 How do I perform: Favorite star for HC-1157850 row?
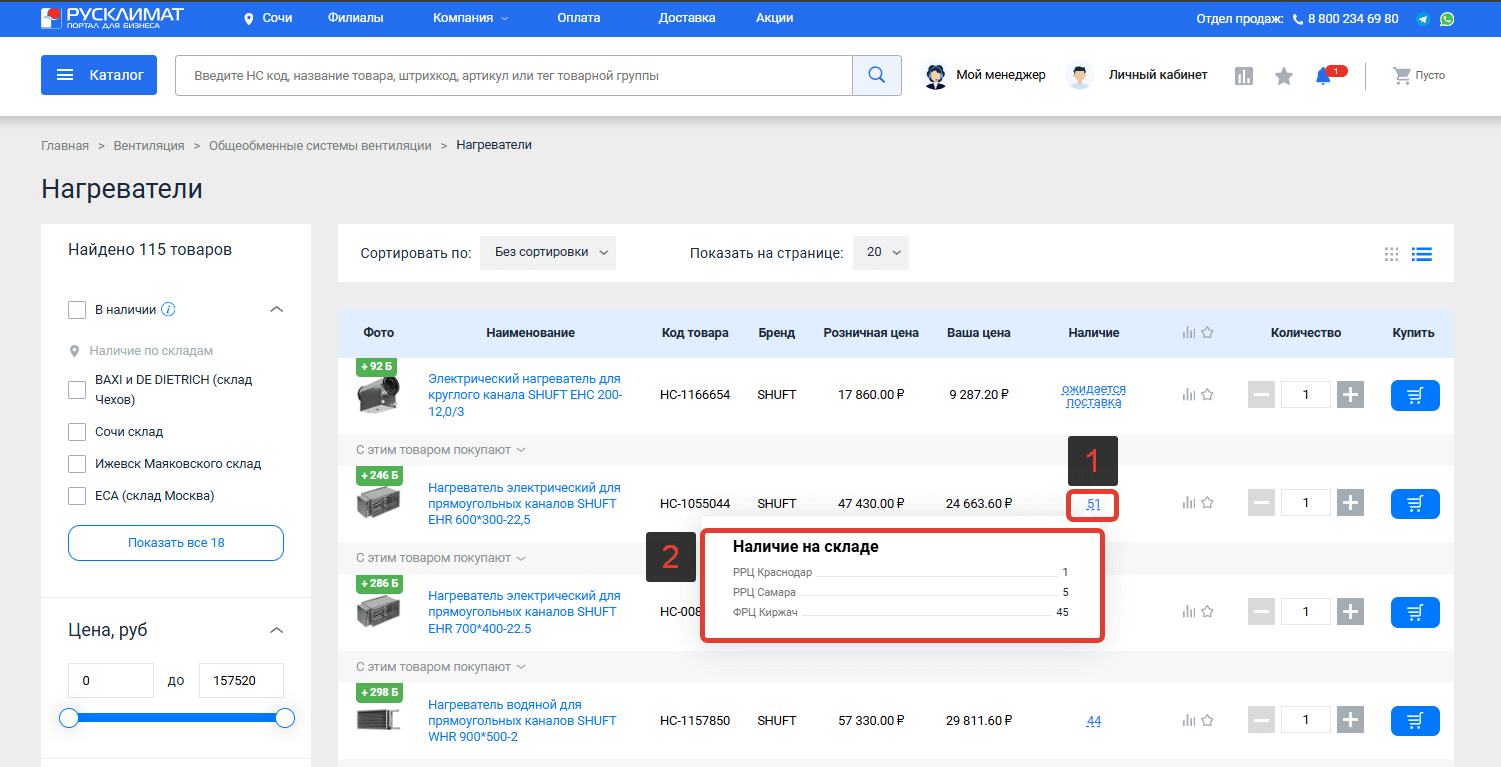(1207, 720)
